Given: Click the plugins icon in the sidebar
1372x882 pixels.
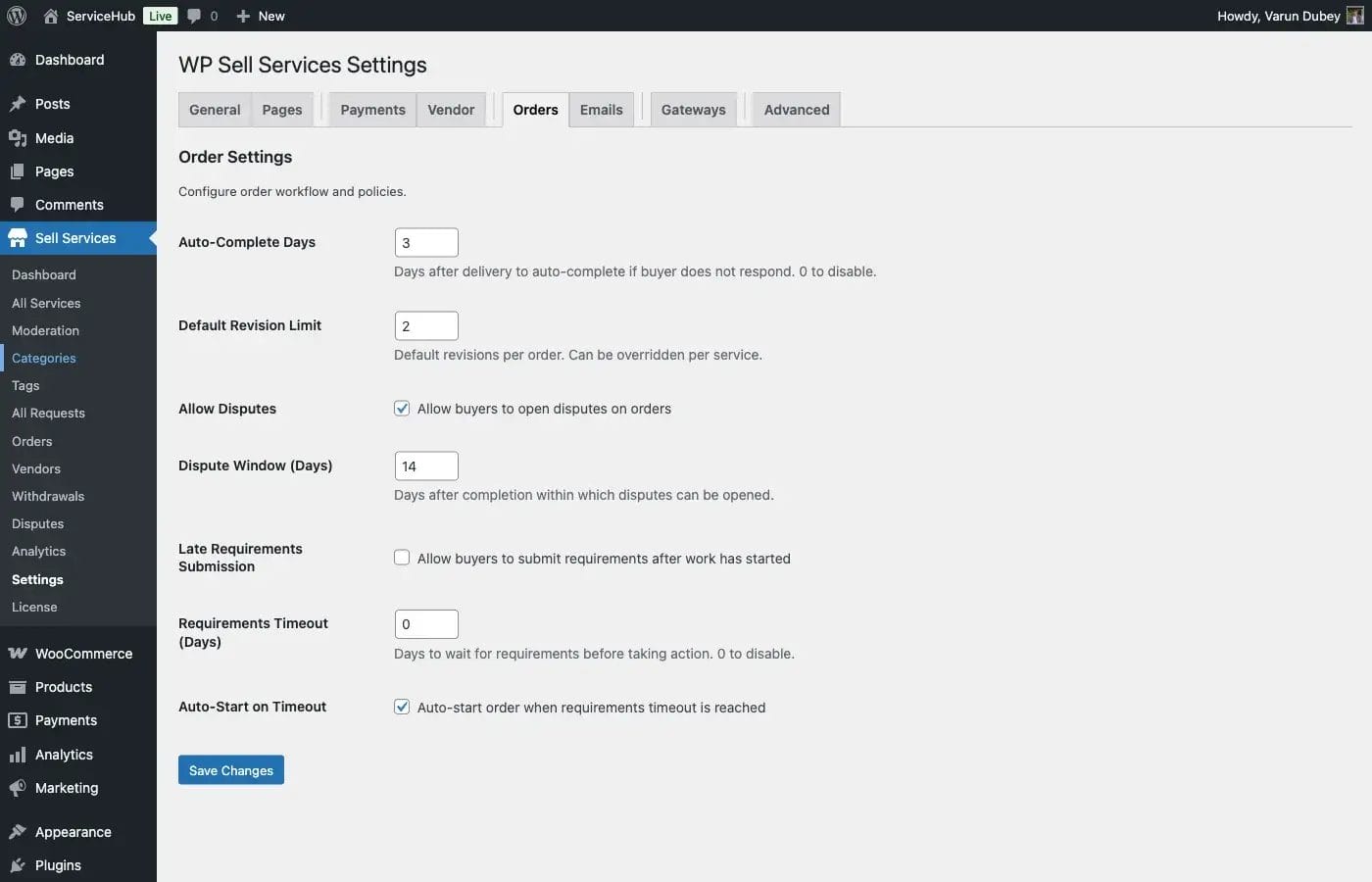Looking at the screenshot, I should tap(20, 864).
